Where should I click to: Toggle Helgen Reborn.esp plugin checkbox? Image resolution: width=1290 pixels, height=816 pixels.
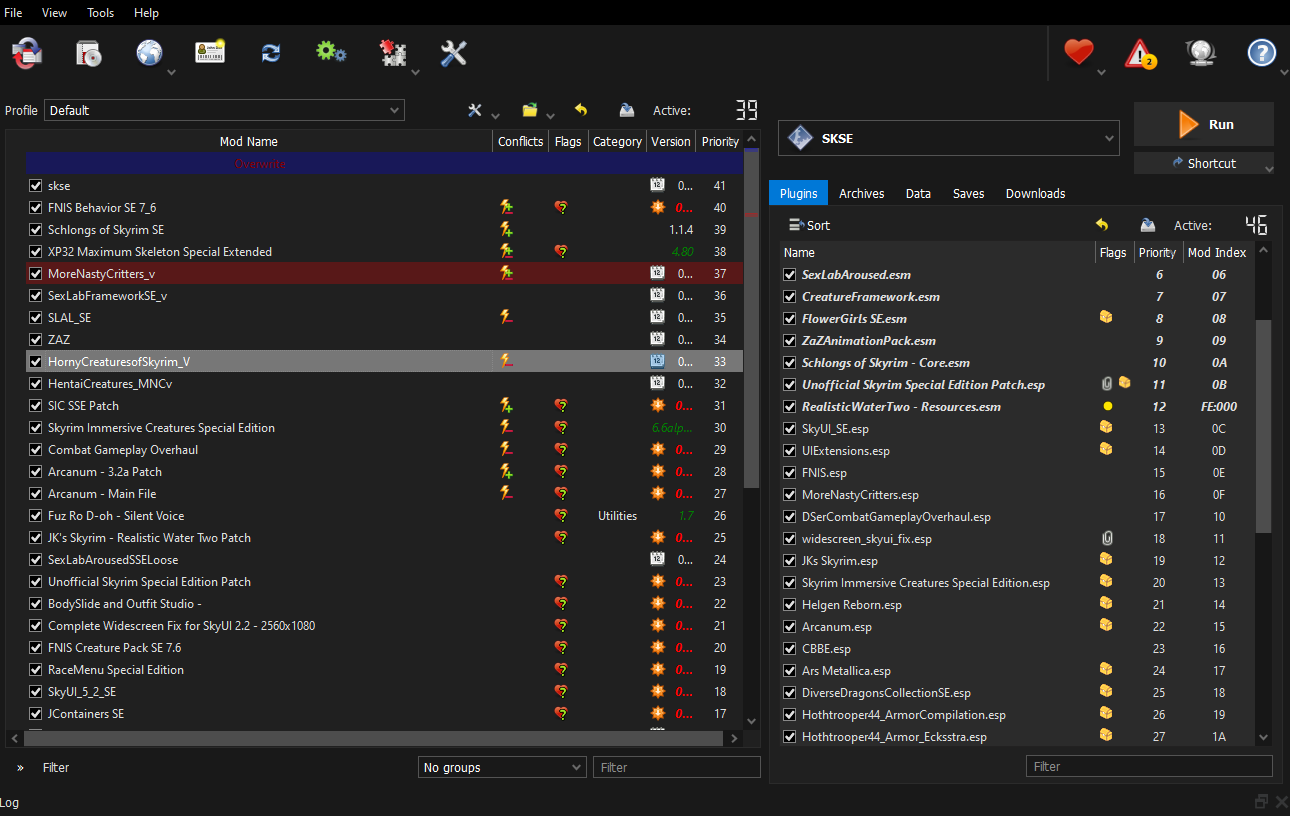(x=790, y=604)
